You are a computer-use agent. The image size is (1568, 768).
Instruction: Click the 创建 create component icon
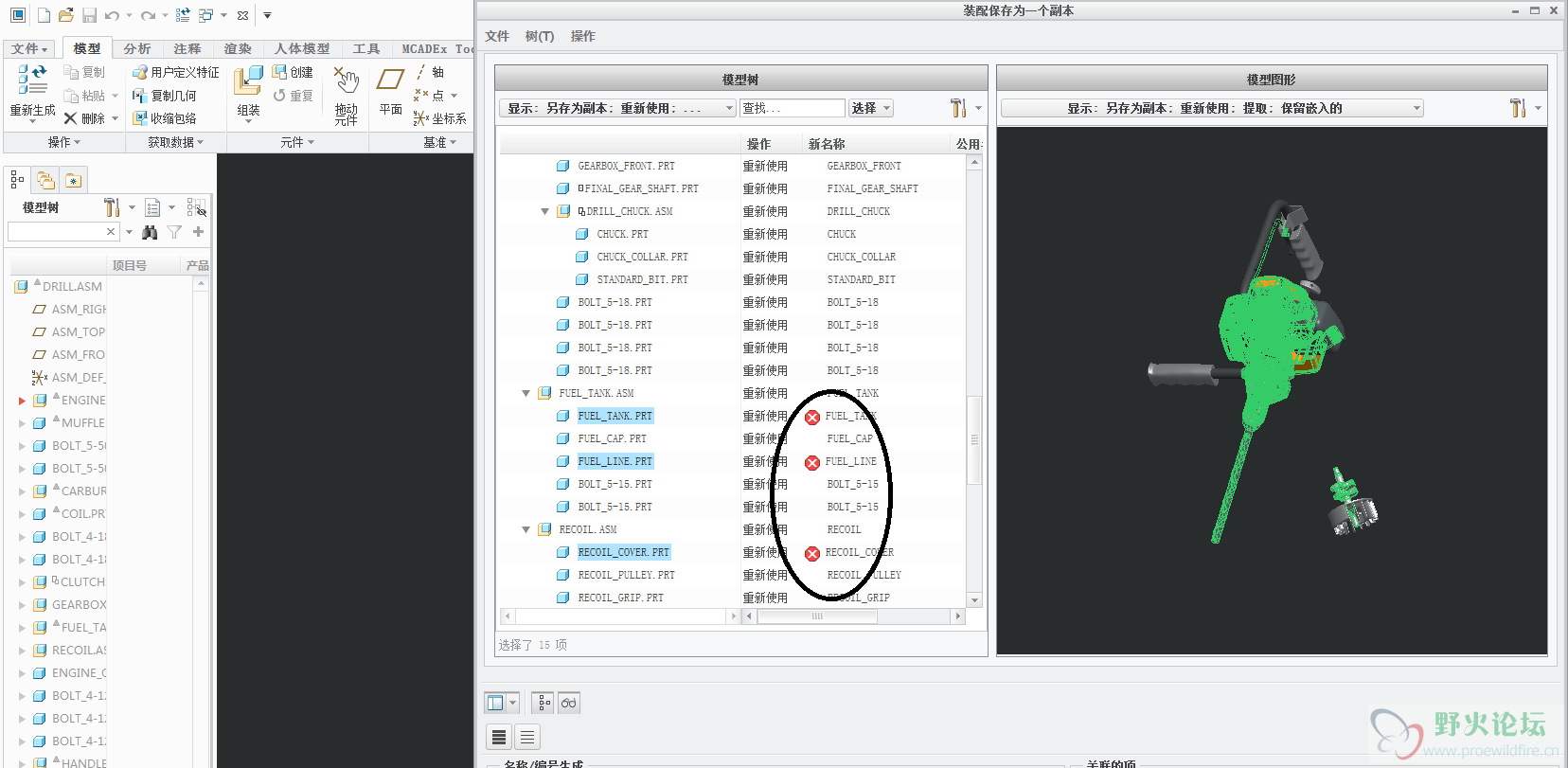293,72
